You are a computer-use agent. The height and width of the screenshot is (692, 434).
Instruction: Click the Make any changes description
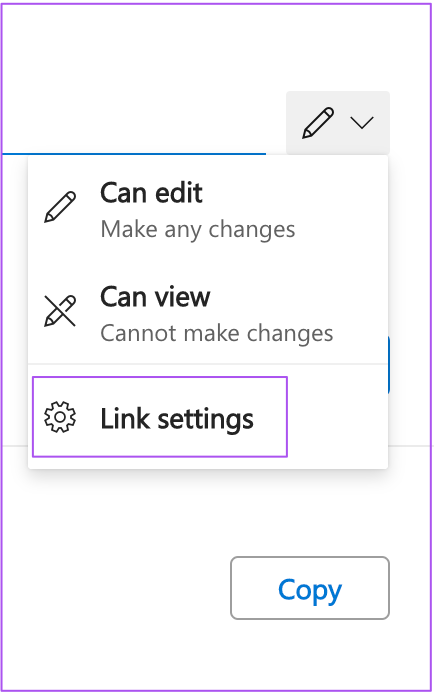198,229
